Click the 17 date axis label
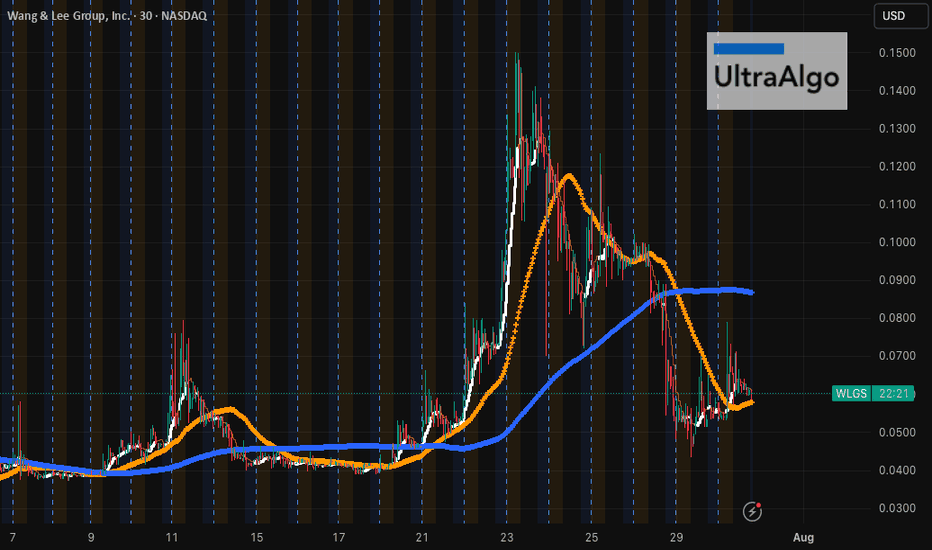The image size is (932, 550). 338,538
